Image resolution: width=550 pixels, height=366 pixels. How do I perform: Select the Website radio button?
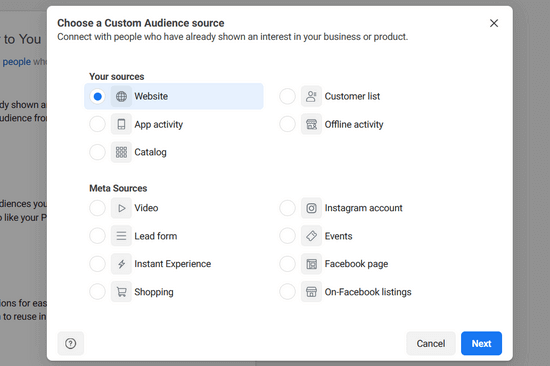[98, 96]
